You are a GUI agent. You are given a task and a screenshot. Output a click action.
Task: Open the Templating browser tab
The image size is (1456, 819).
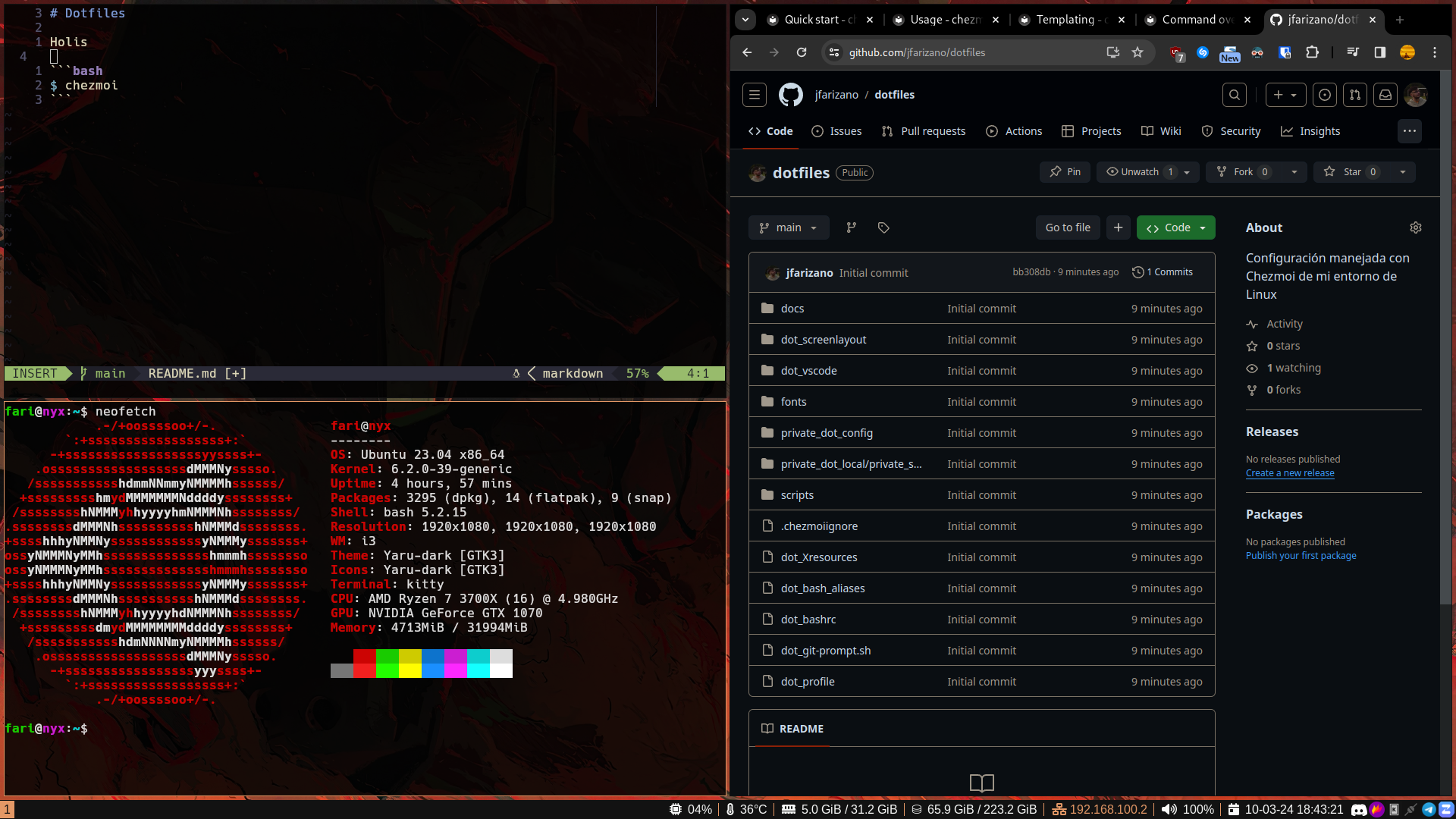(x=1065, y=20)
